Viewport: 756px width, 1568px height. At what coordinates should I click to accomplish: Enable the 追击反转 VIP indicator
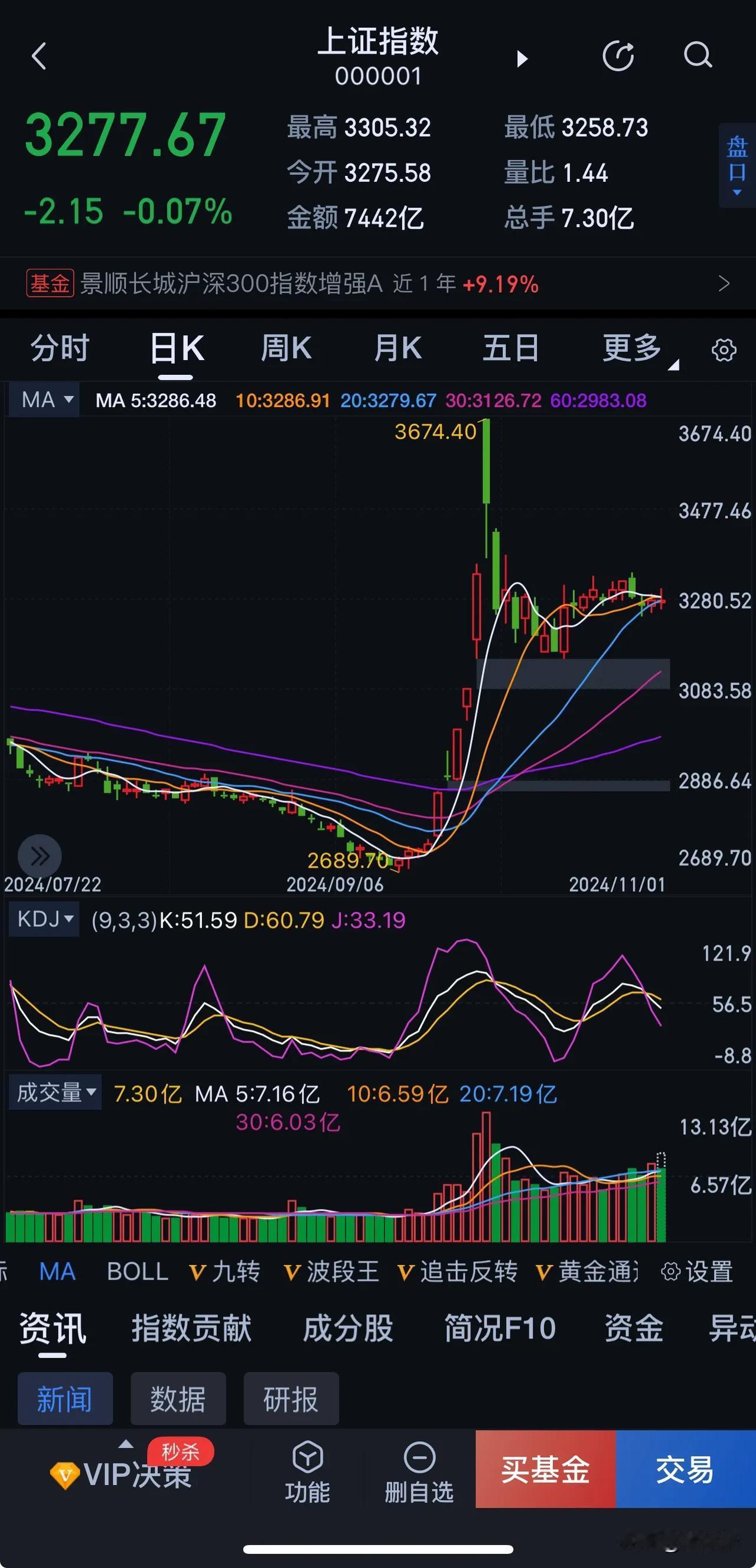pos(458,1272)
